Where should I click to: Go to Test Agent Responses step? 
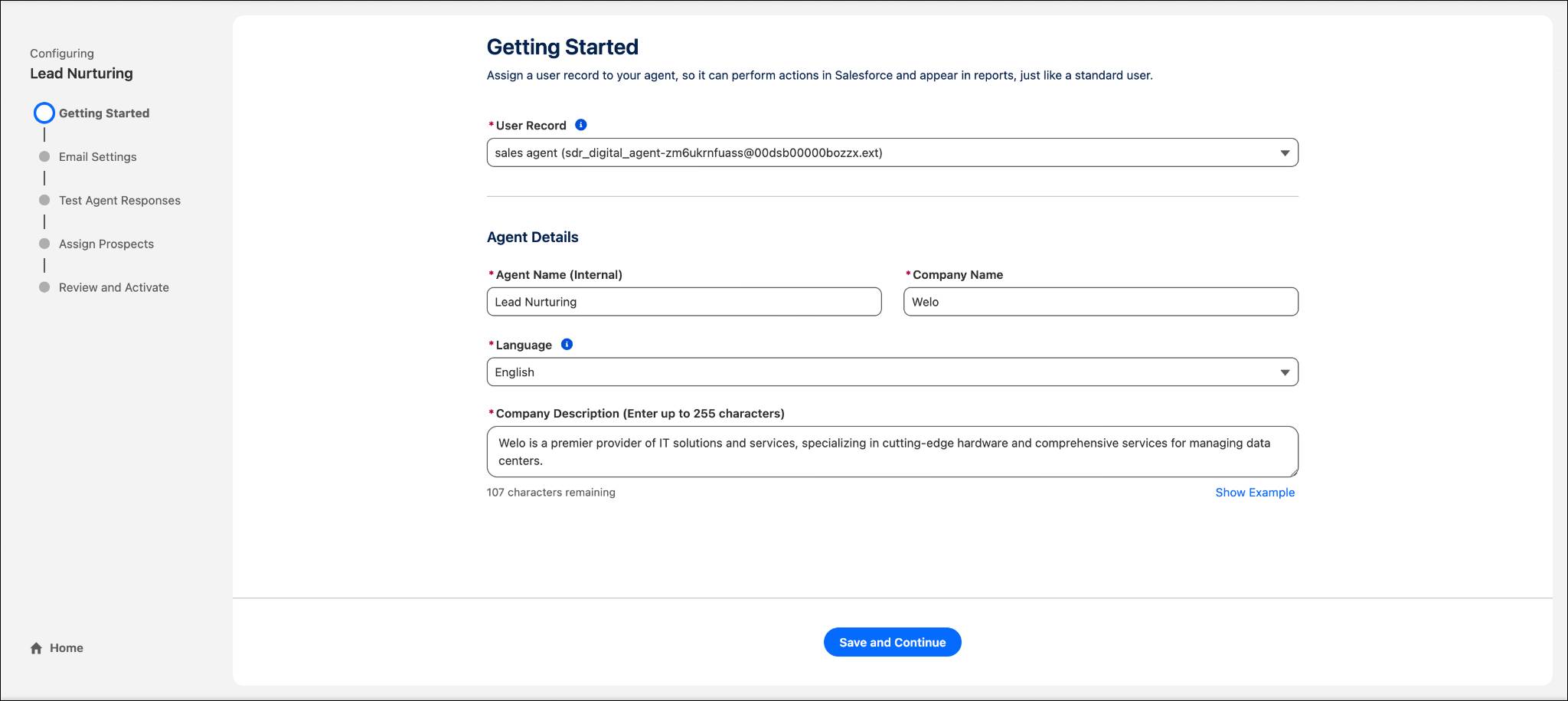point(119,201)
